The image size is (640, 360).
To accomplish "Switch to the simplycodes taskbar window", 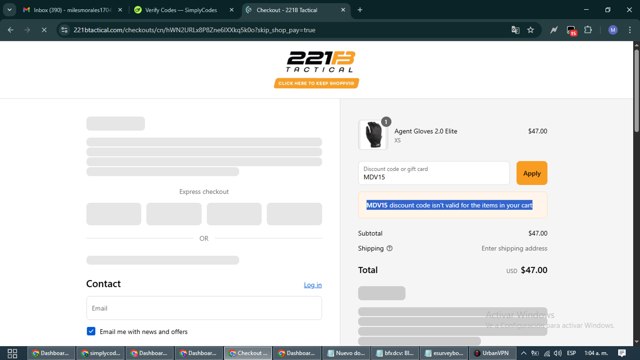I will pyautogui.click(x=100, y=353).
